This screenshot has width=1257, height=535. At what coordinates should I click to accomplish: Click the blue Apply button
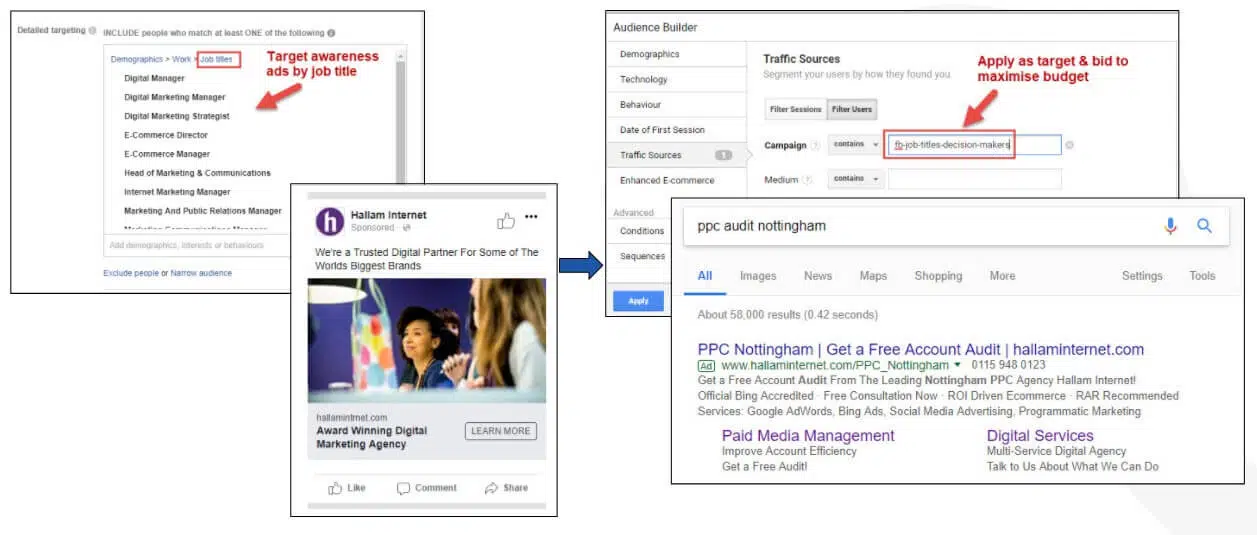638,301
